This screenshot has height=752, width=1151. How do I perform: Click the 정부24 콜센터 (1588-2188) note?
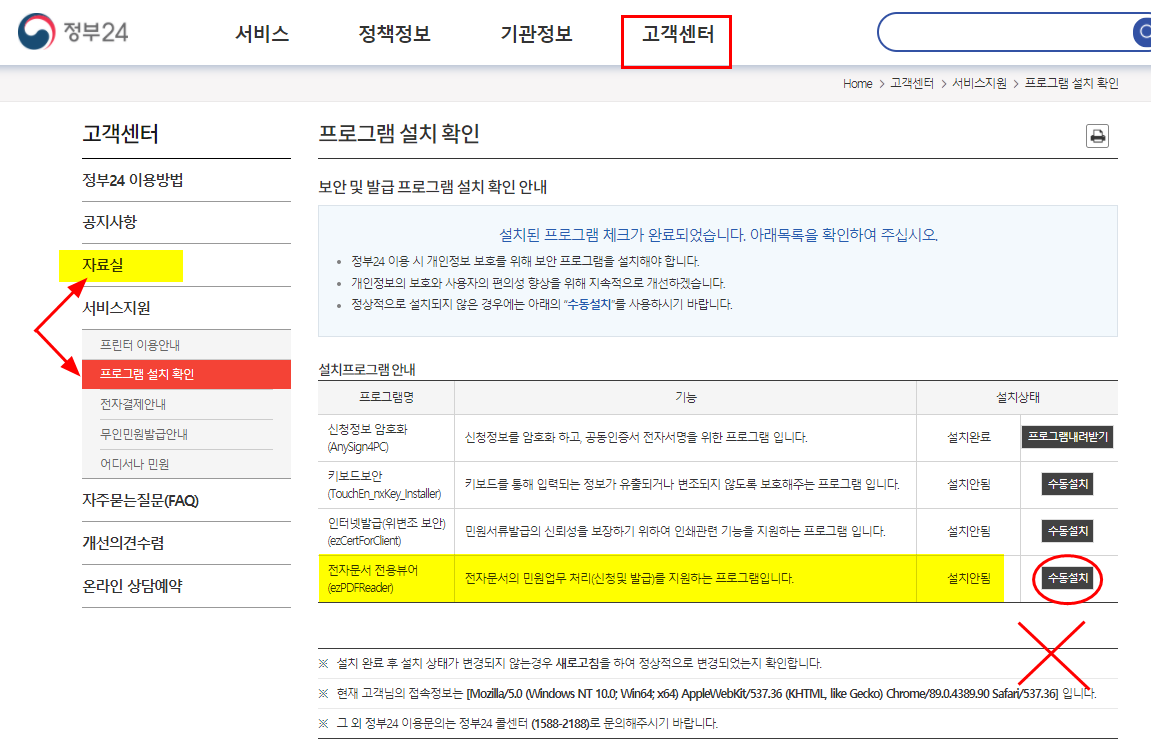point(518,723)
